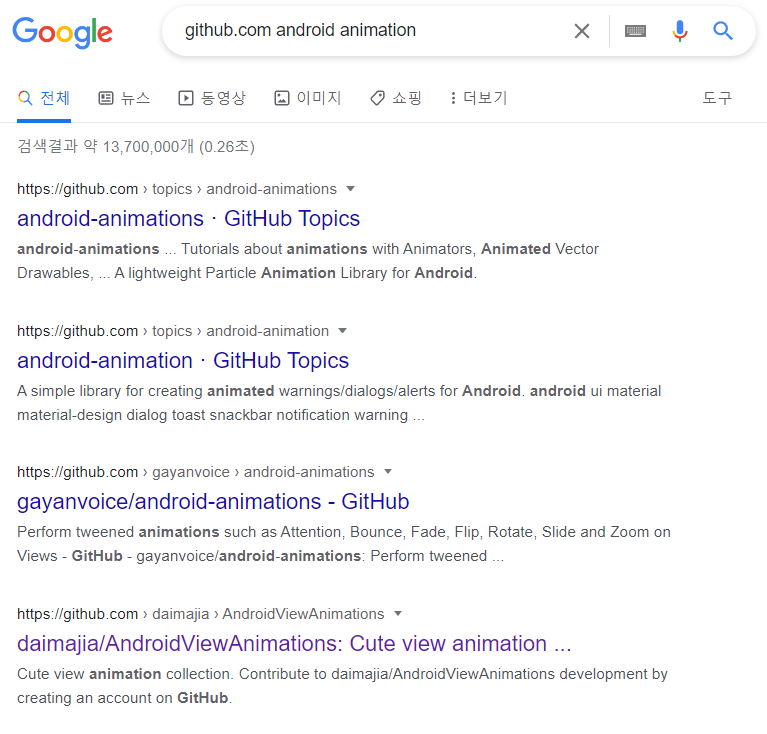Open 'gayanvoice/android-animations - GitHub' result
767x734 pixels.
coord(213,502)
